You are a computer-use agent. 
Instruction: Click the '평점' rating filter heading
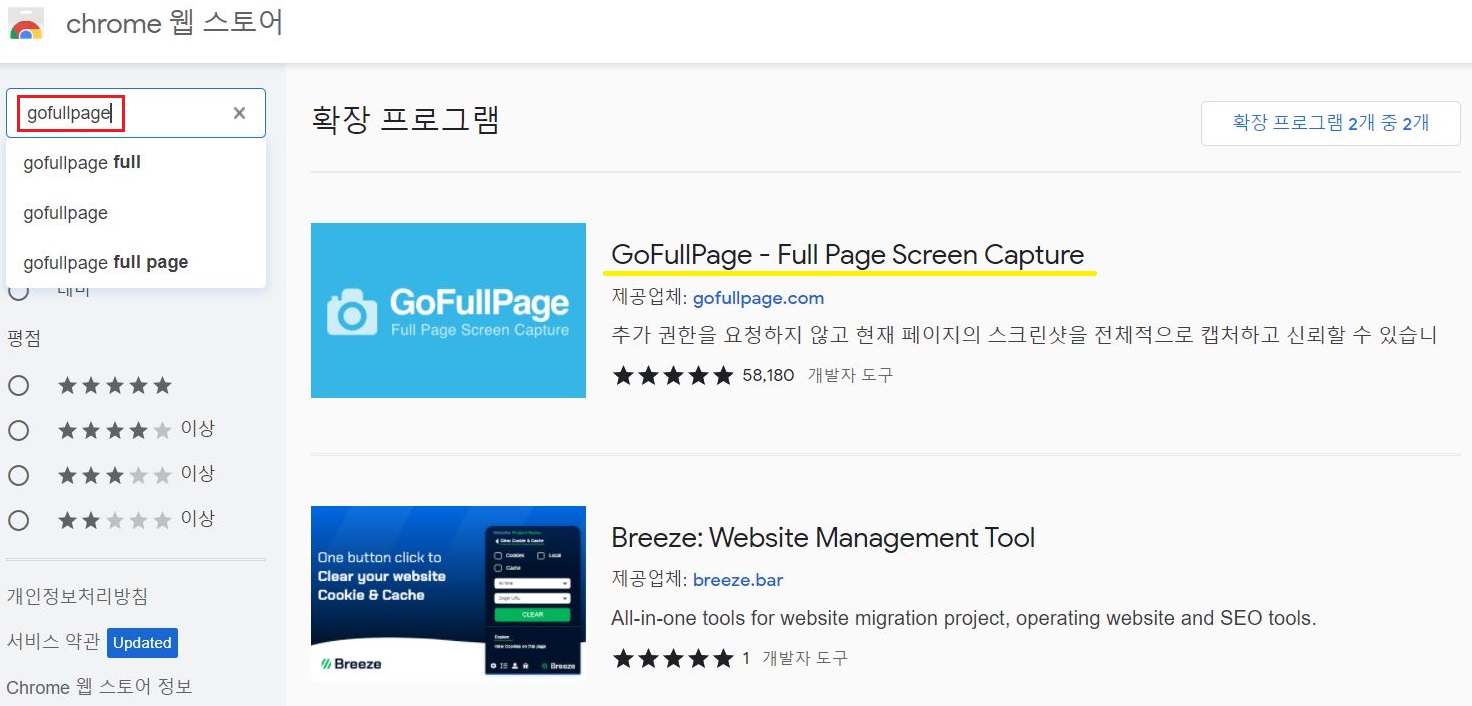[24, 338]
